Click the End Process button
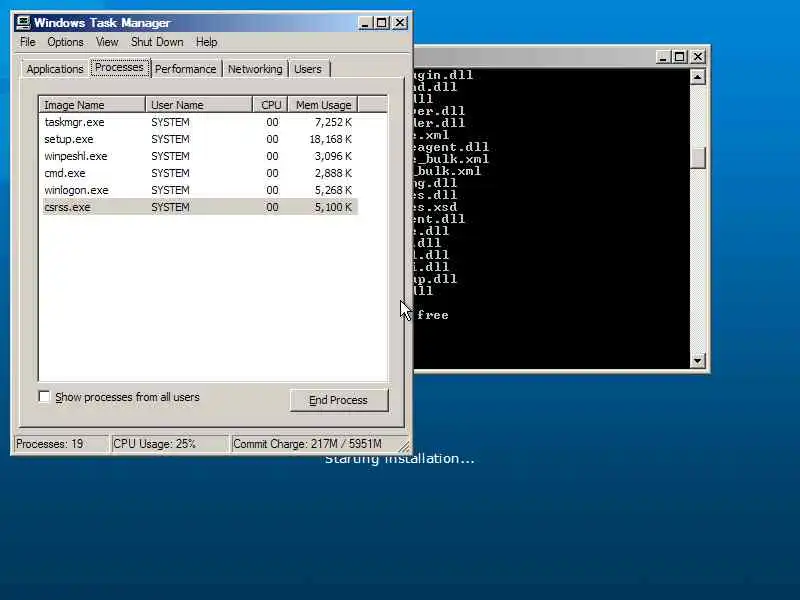Image resolution: width=800 pixels, height=600 pixels. tap(339, 400)
